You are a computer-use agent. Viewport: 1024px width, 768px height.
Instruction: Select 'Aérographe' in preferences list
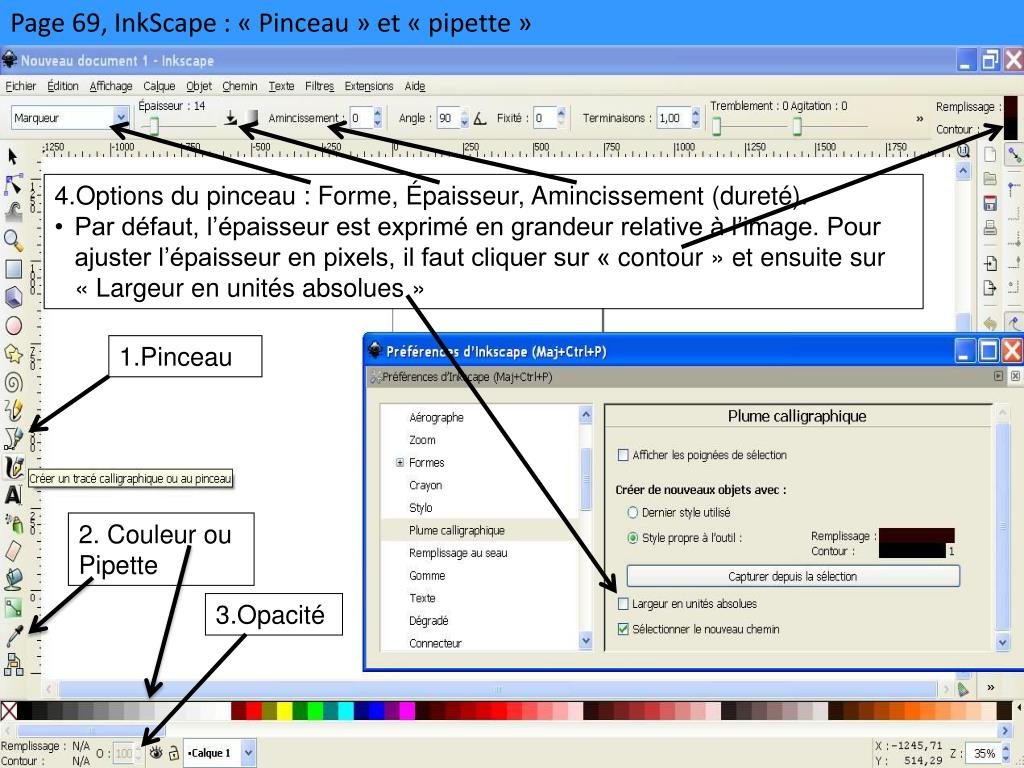click(436, 417)
